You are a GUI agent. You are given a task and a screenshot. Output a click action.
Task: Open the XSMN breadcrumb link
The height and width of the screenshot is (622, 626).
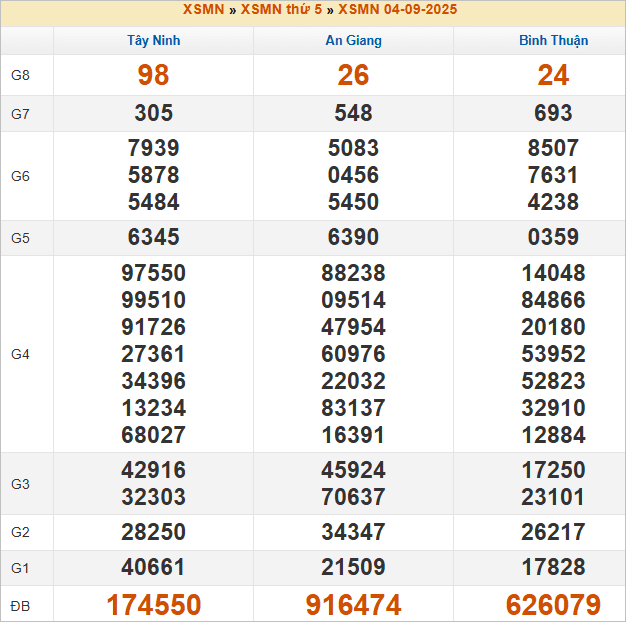203,10
